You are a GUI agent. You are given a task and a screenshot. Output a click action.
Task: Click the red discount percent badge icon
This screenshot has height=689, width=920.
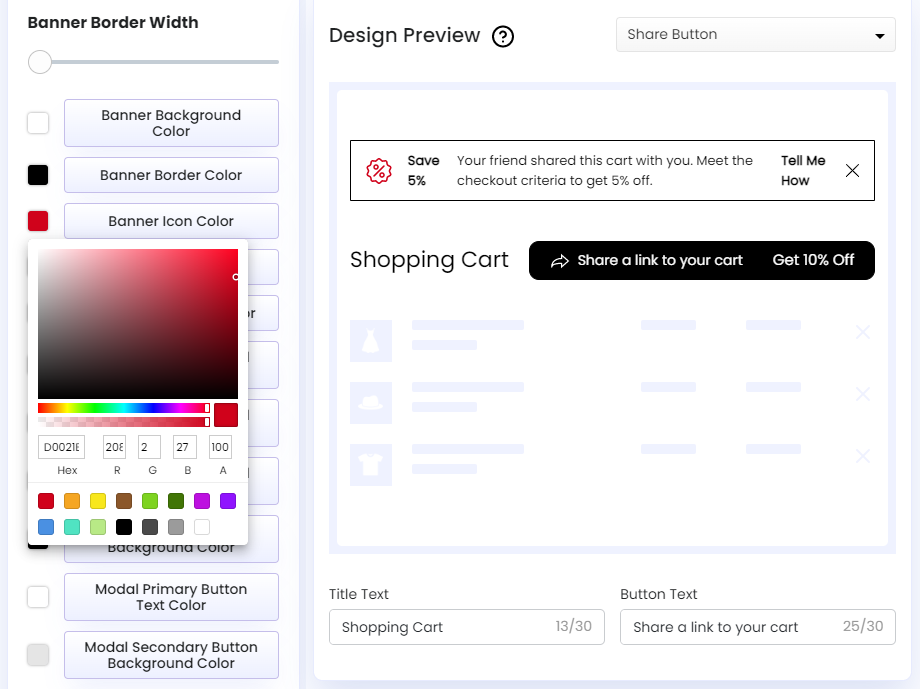point(380,170)
